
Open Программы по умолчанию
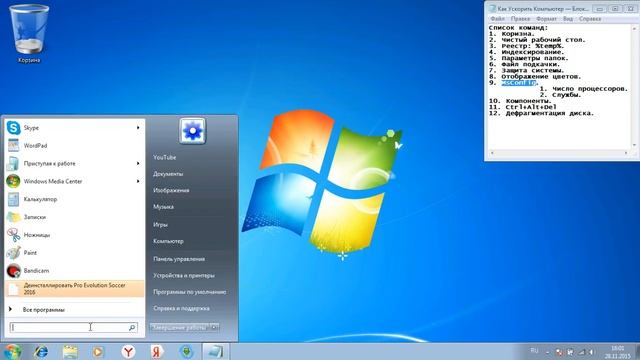click(x=189, y=292)
